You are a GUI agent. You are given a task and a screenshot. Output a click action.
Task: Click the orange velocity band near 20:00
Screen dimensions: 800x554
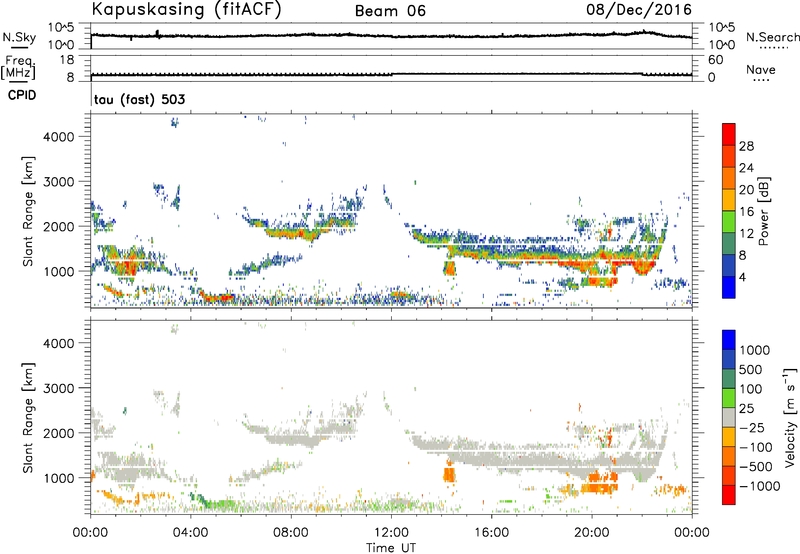pos(598,488)
